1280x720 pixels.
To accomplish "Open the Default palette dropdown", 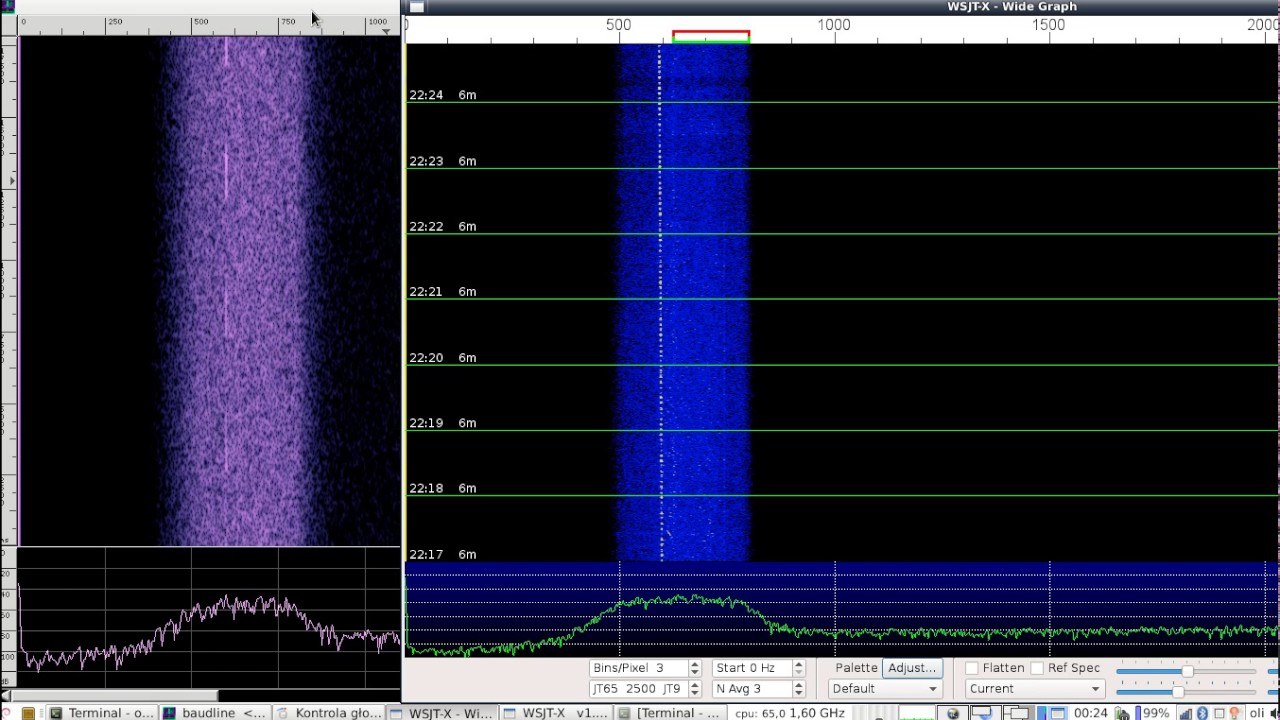I will 885,688.
